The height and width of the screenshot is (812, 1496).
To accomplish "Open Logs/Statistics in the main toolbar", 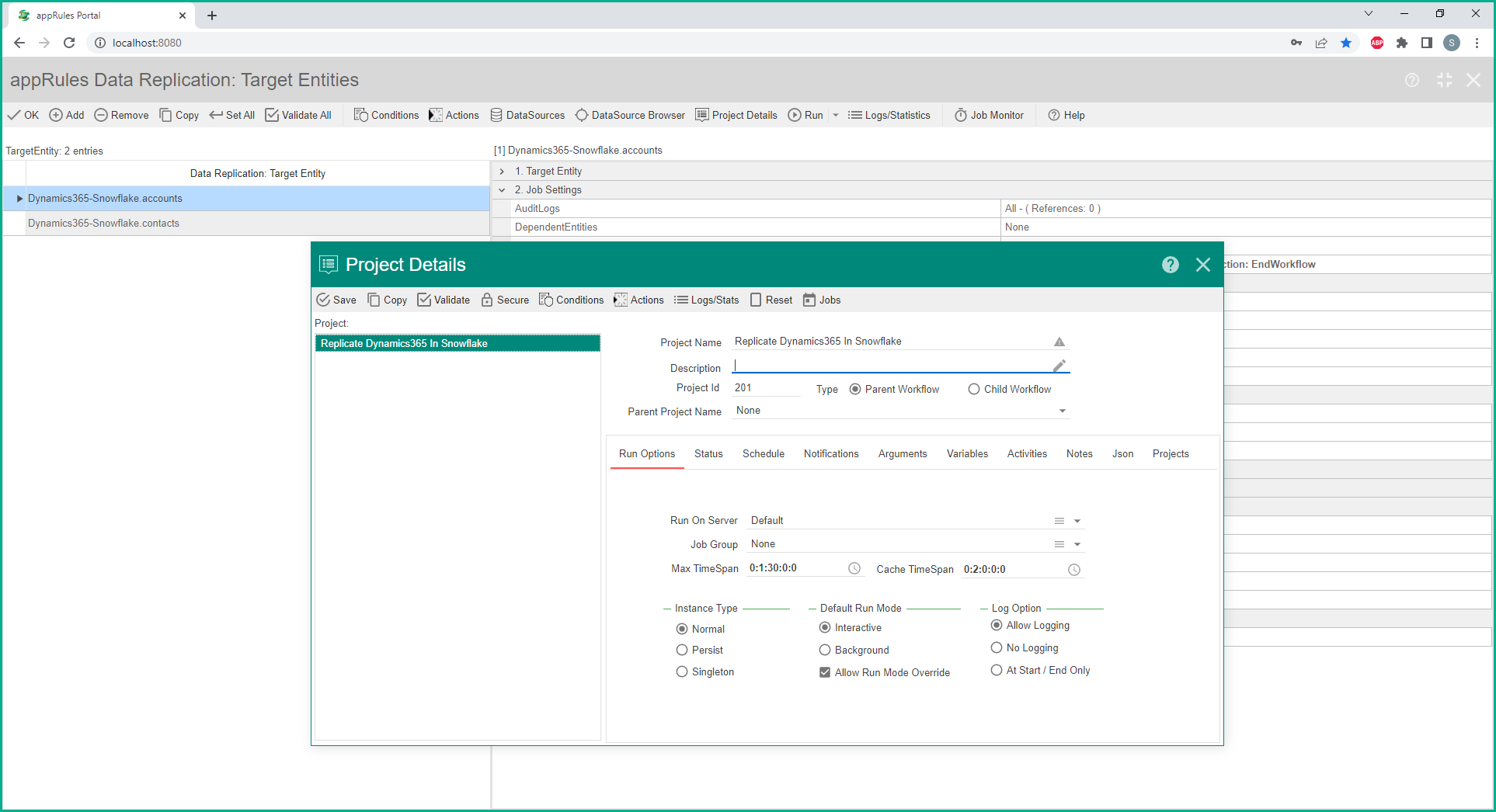I will pyautogui.click(x=889, y=115).
